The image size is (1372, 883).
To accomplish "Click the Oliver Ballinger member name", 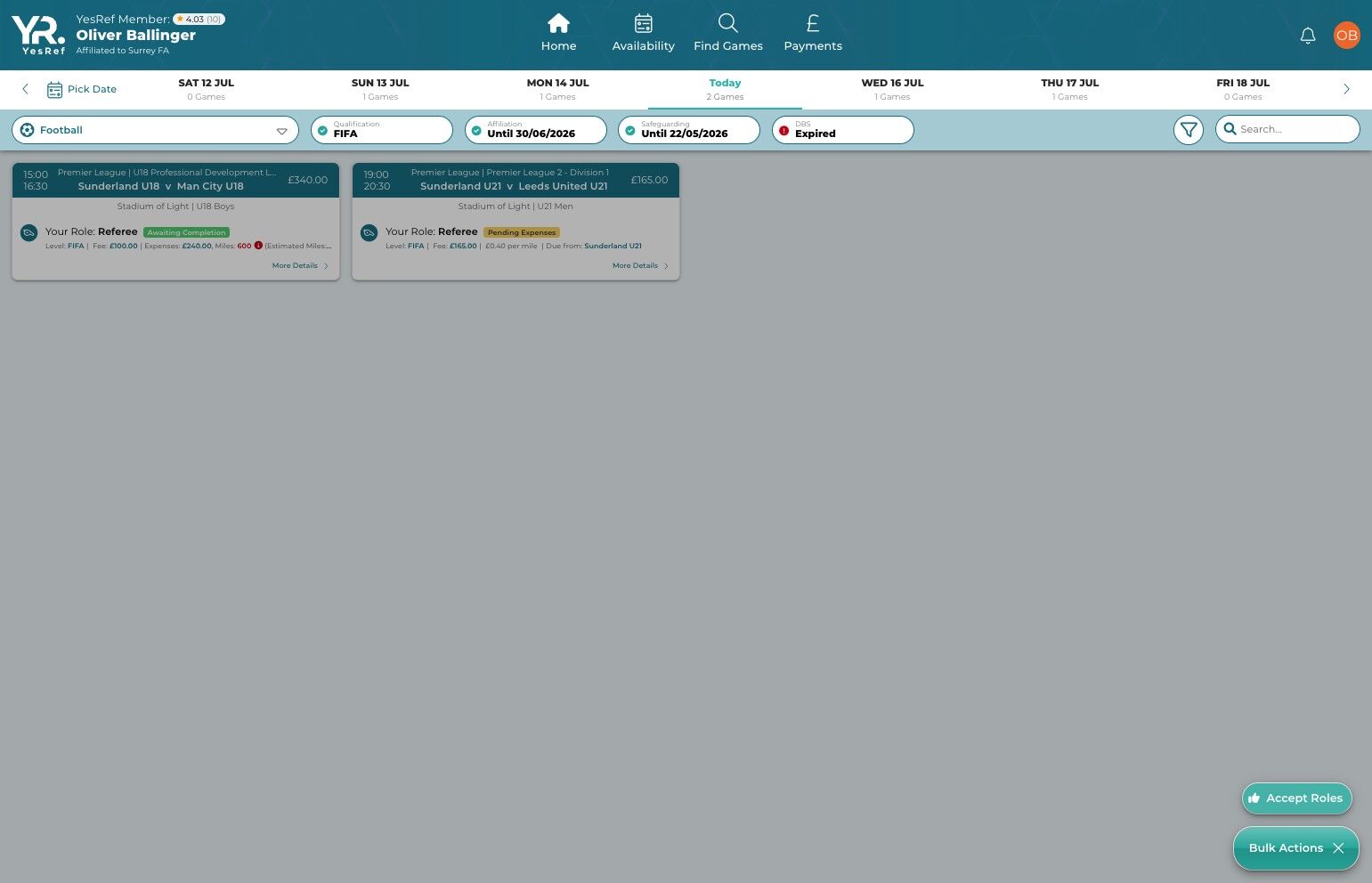I will (135, 35).
